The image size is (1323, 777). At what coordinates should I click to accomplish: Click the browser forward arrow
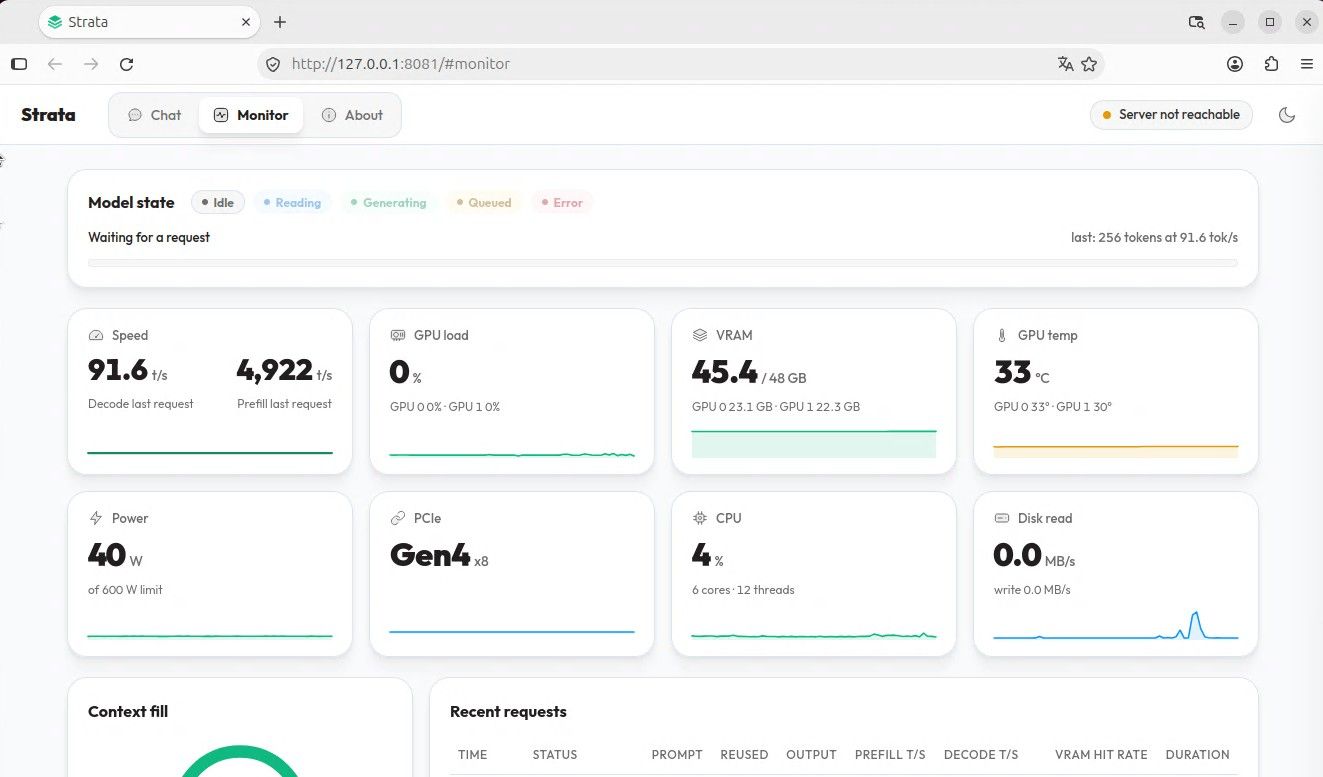91,64
